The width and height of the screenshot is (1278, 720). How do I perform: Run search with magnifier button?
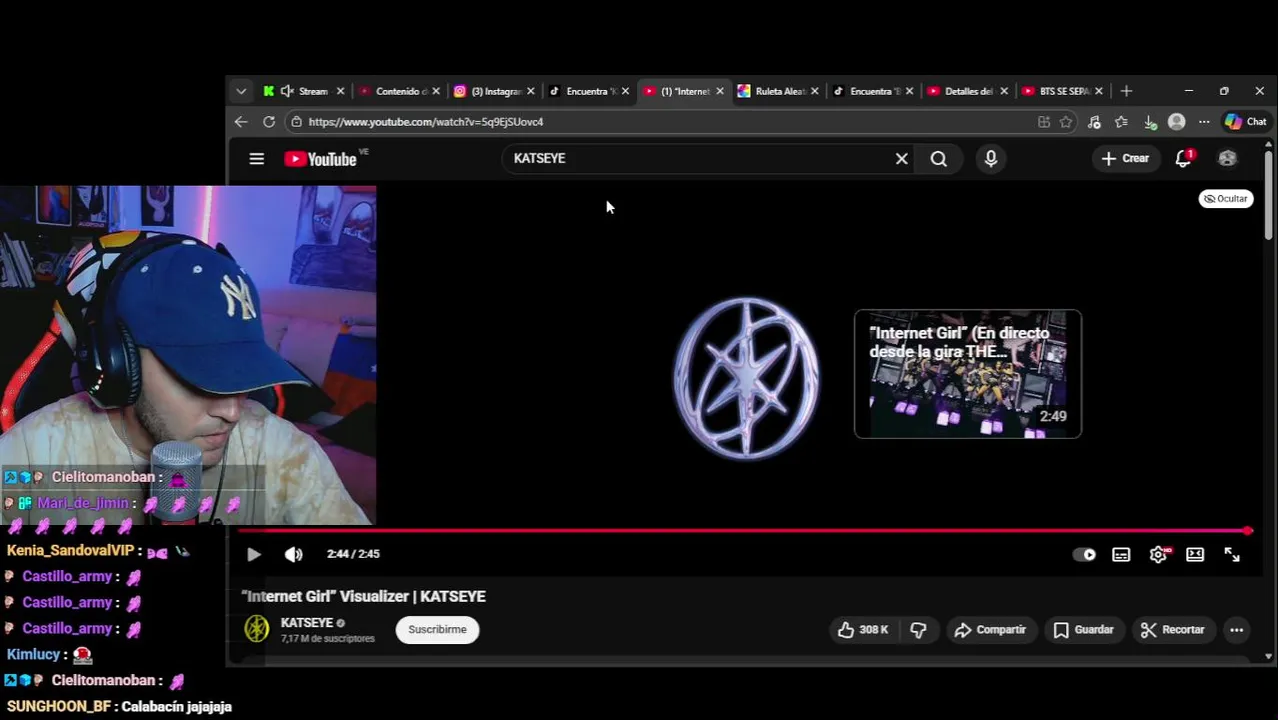(938, 158)
